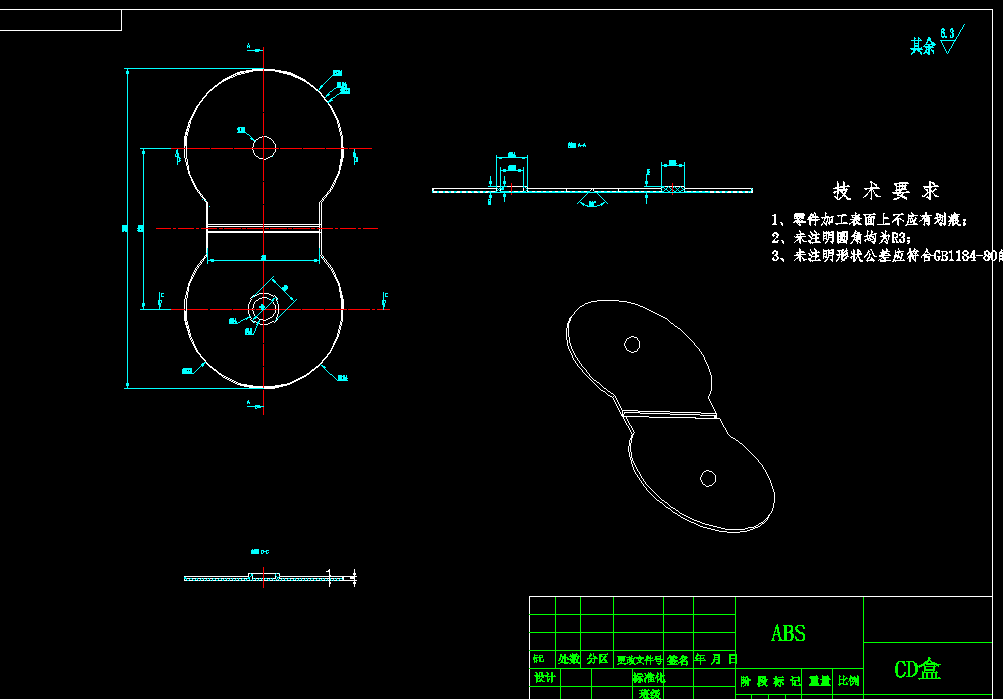Select requirement line 3 referencing GB1184-80

point(887,256)
